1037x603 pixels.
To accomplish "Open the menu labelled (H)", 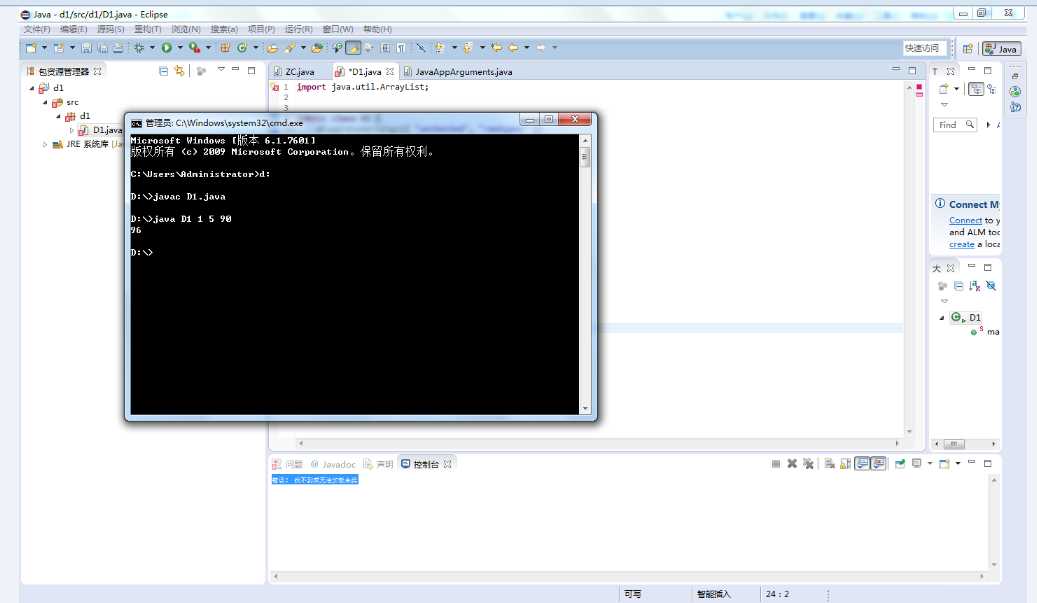I will (x=377, y=29).
